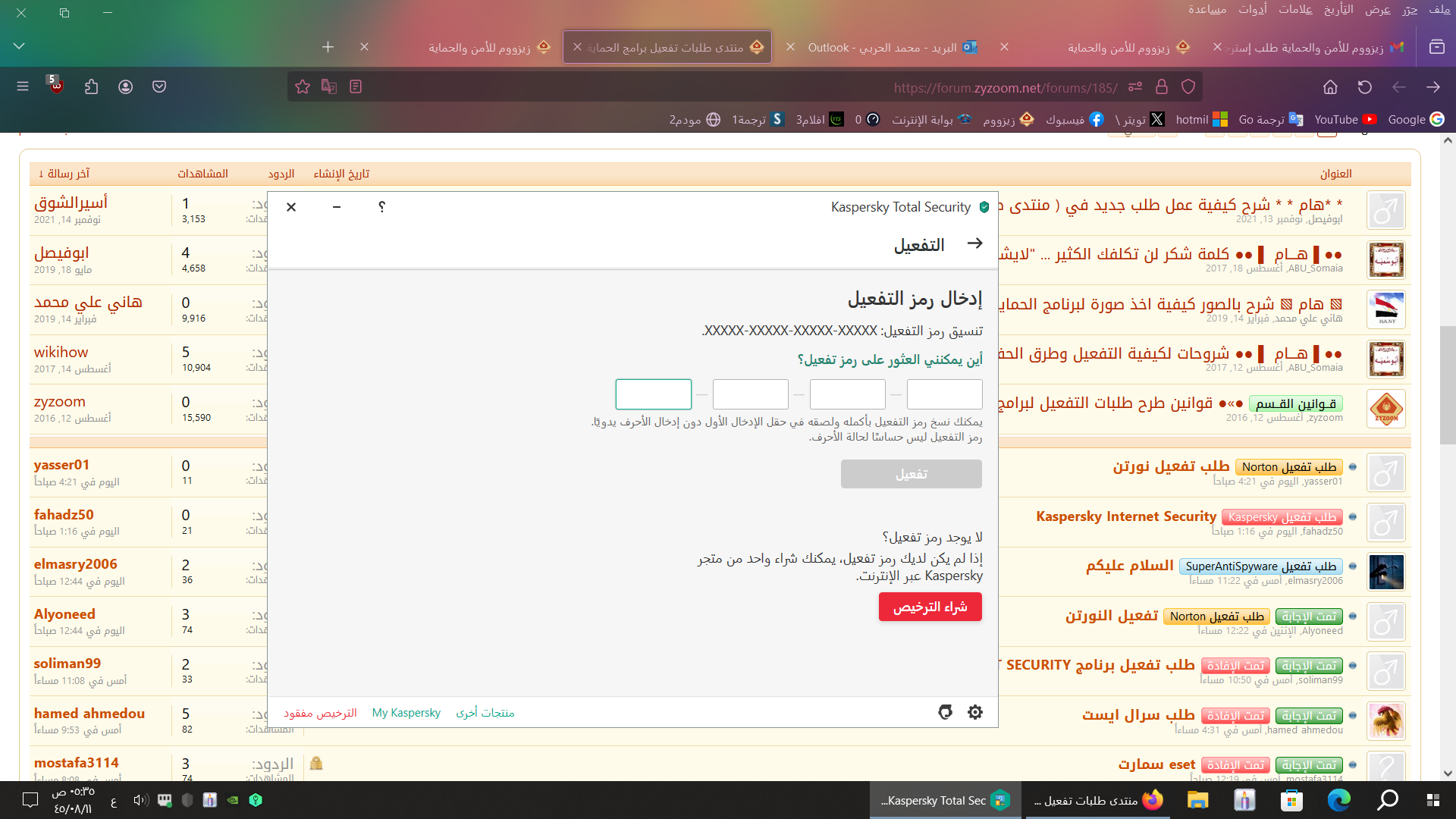Expand list all tabs chevron
The image size is (1456, 819).
19,47
